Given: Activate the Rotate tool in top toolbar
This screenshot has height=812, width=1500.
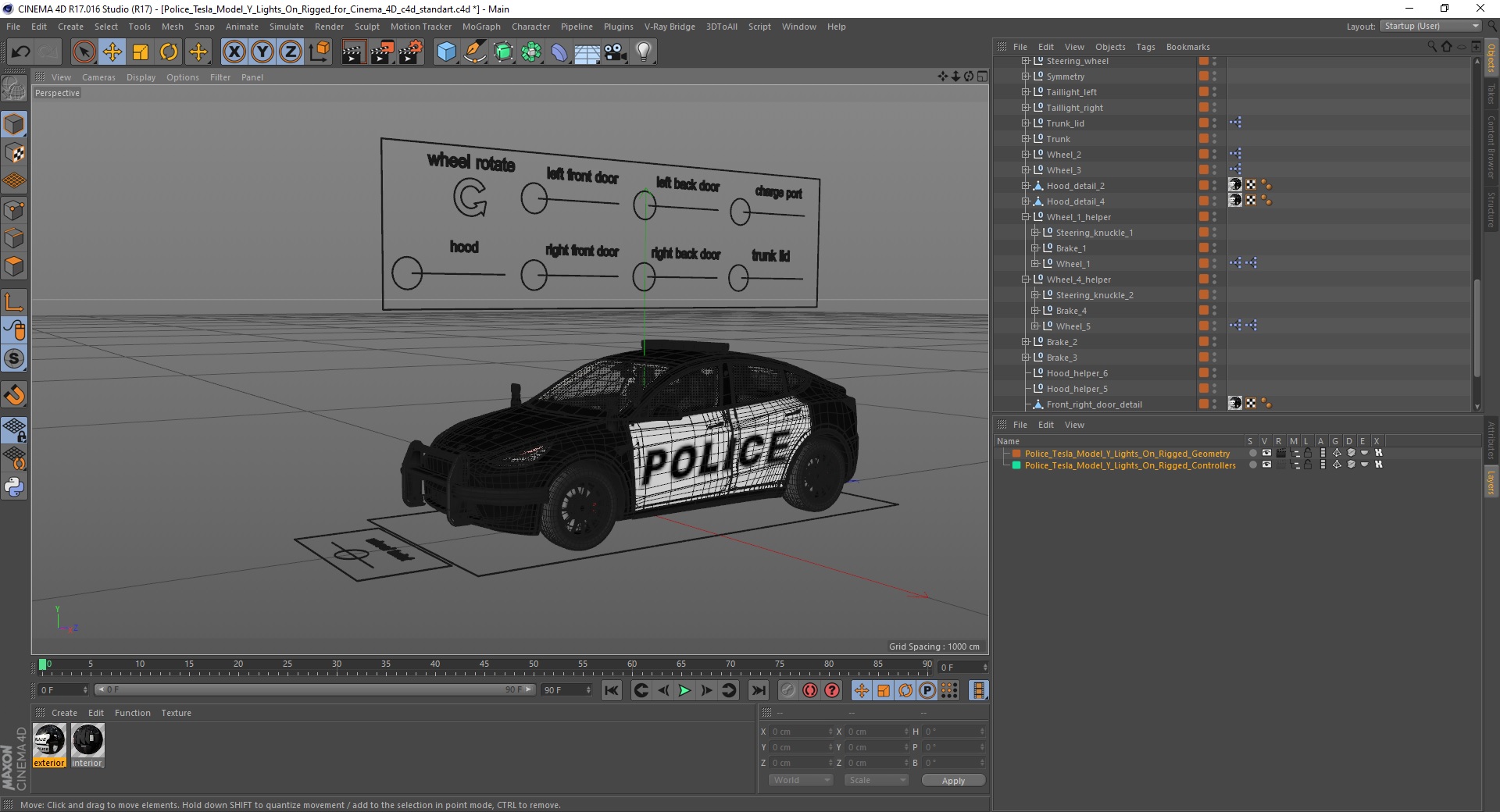Looking at the screenshot, I should coord(169,52).
